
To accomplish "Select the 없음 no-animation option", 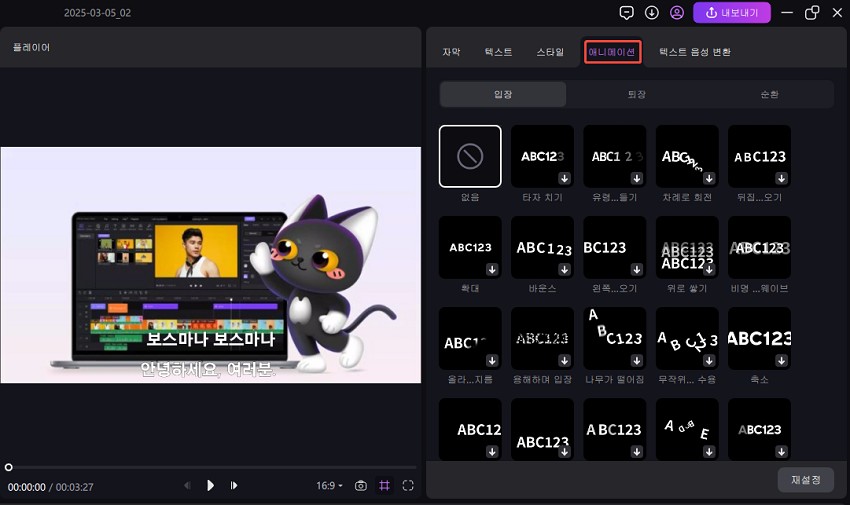I will tap(470, 156).
